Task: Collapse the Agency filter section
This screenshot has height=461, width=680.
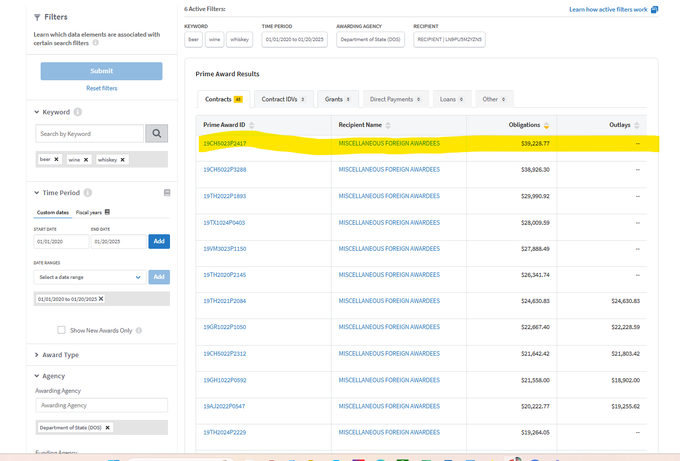Action: [36, 375]
